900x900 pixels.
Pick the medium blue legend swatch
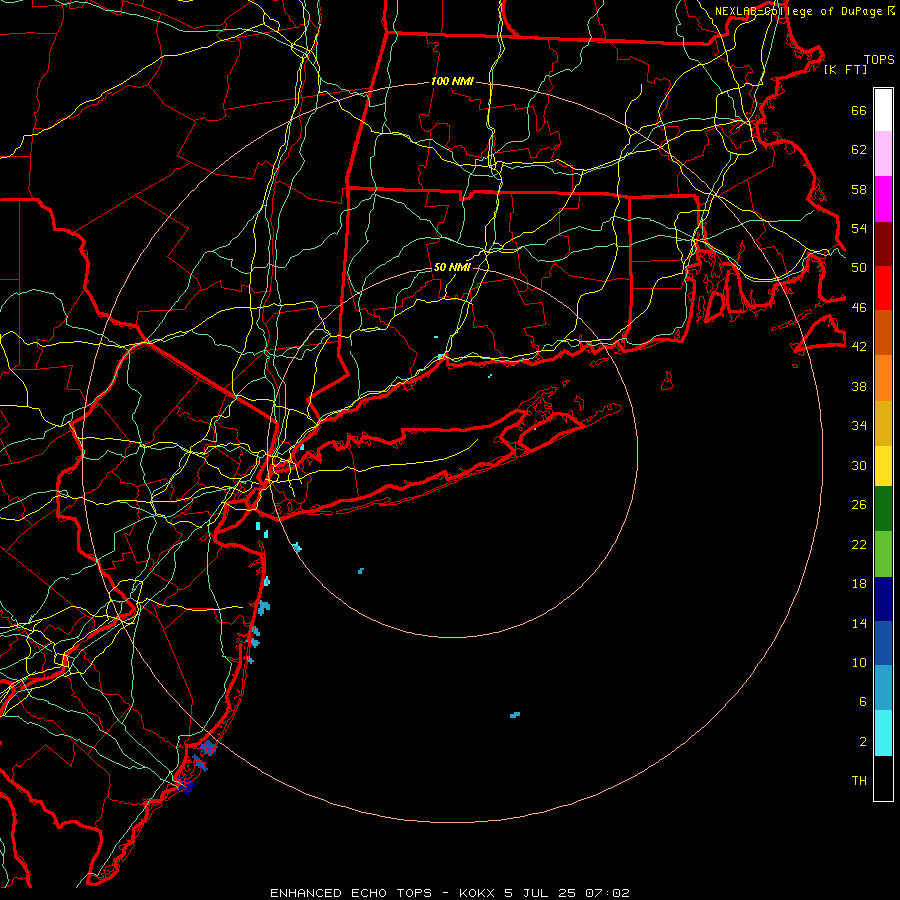pyautogui.click(x=883, y=643)
